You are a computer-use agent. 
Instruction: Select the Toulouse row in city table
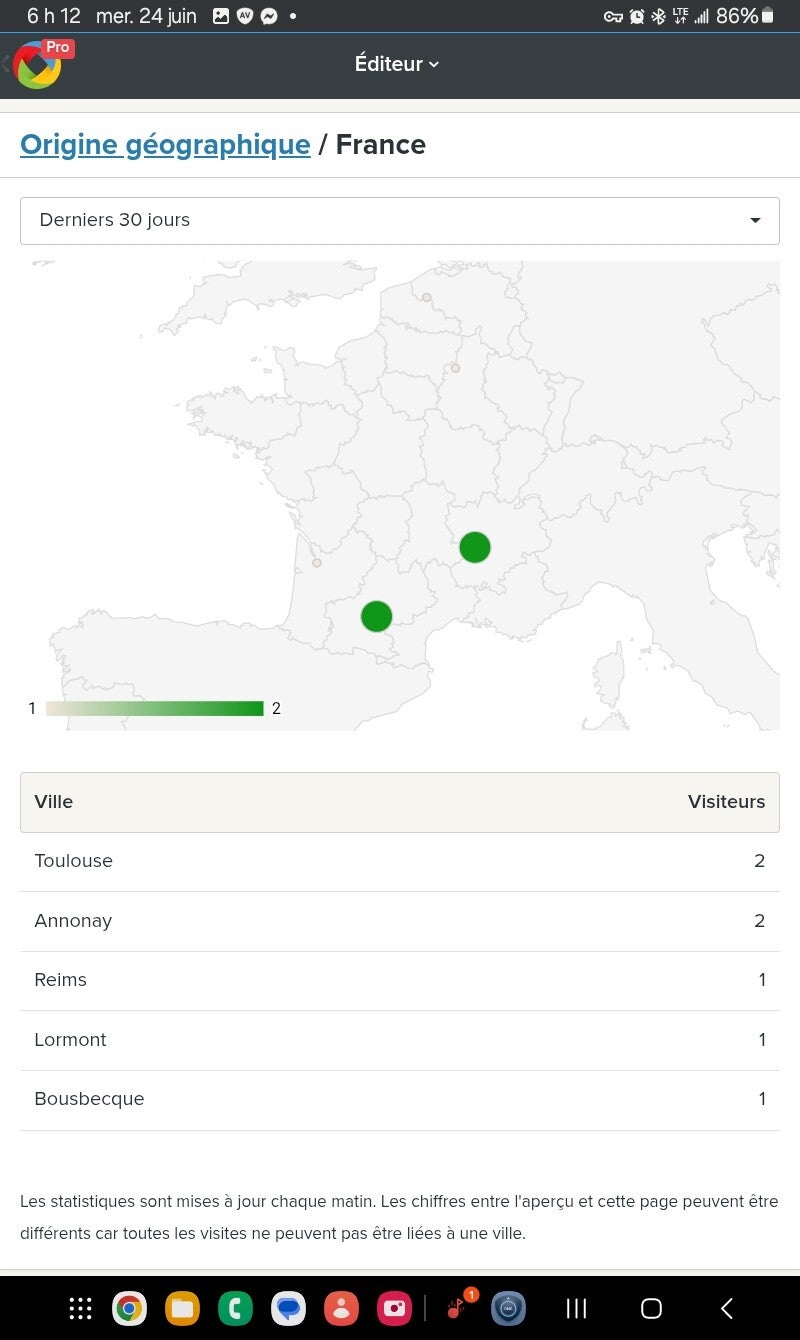click(400, 861)
